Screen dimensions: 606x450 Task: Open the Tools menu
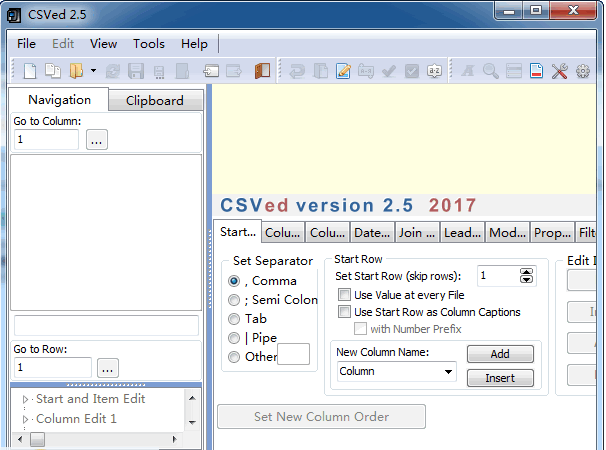click(x=149, y=44)
